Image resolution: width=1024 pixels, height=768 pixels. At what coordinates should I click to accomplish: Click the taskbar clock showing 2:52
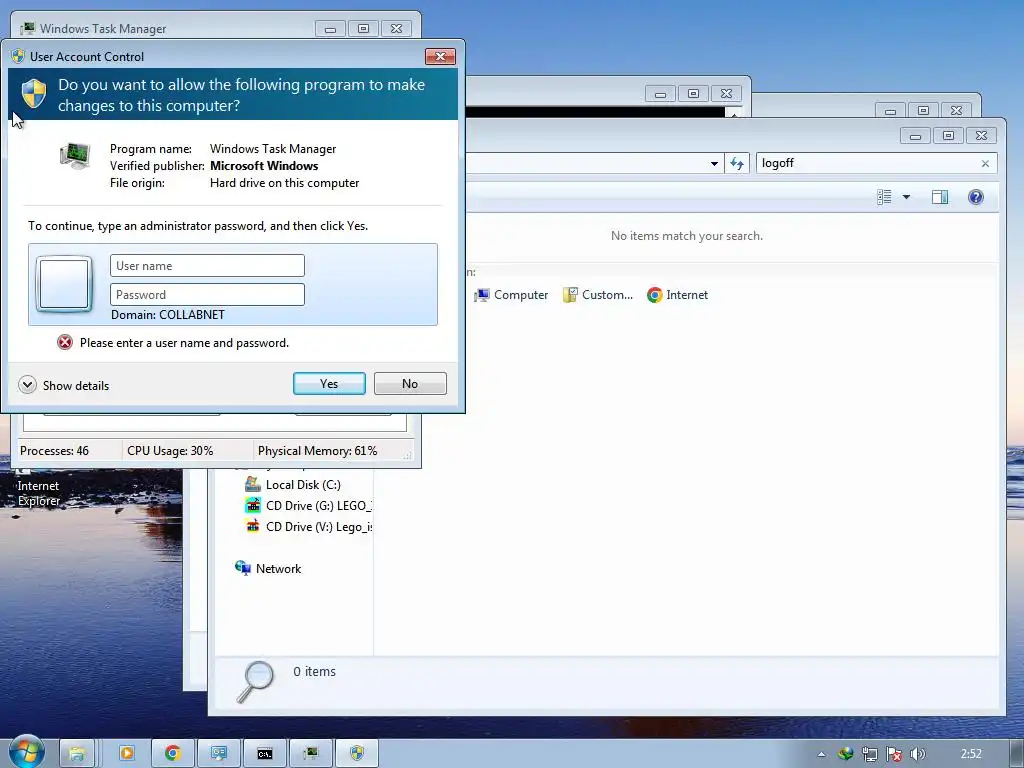(971, 754)
